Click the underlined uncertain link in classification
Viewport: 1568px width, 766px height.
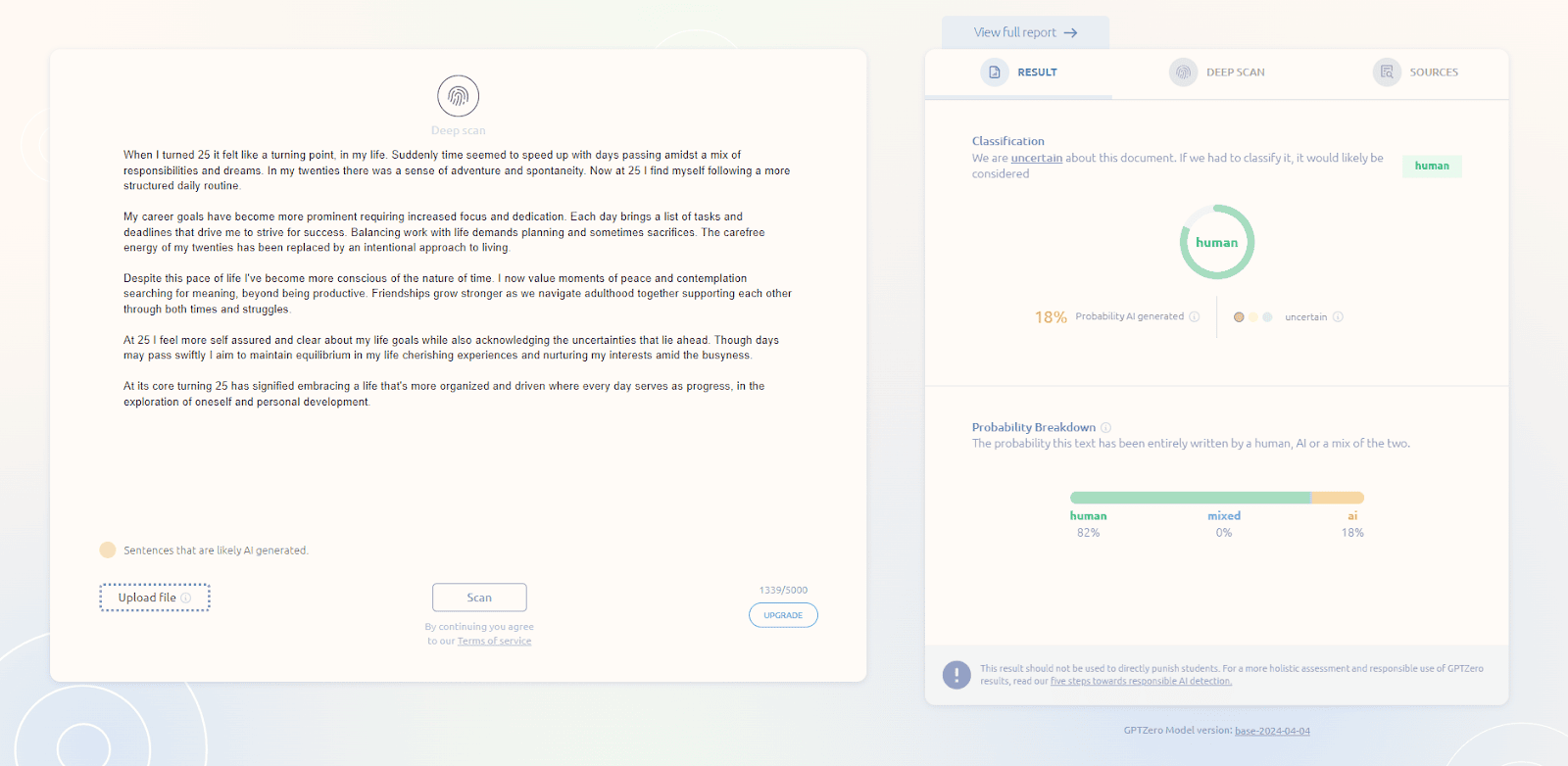pos(1036,158)
